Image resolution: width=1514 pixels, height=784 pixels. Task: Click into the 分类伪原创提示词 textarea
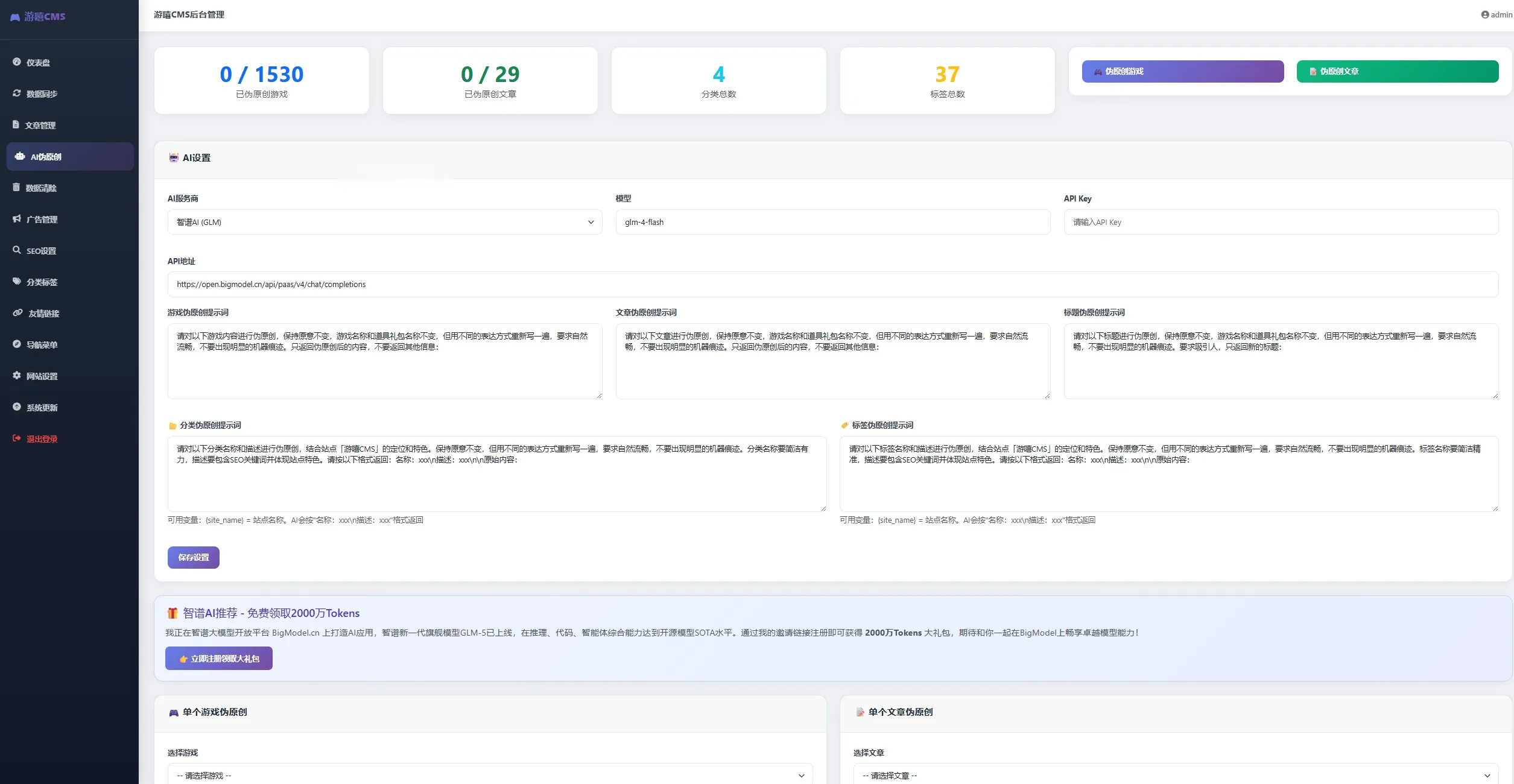[x=496, y=473]
